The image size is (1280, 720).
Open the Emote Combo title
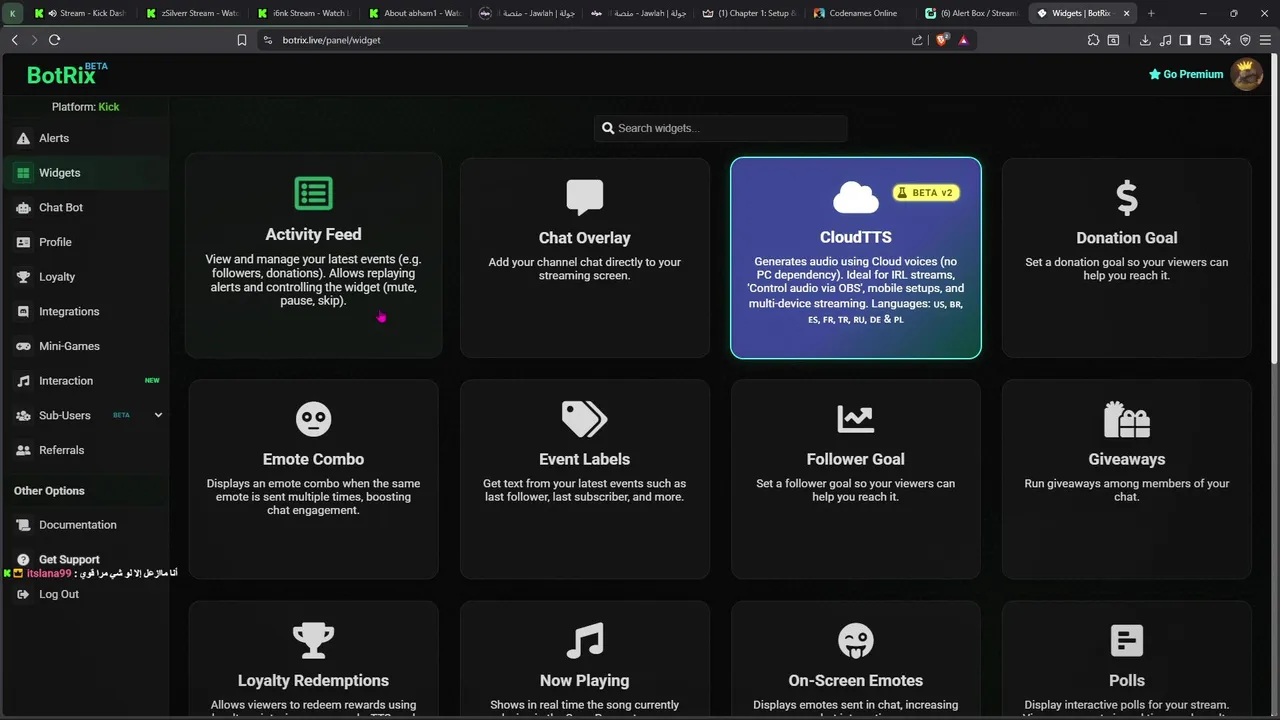(313, 459)
